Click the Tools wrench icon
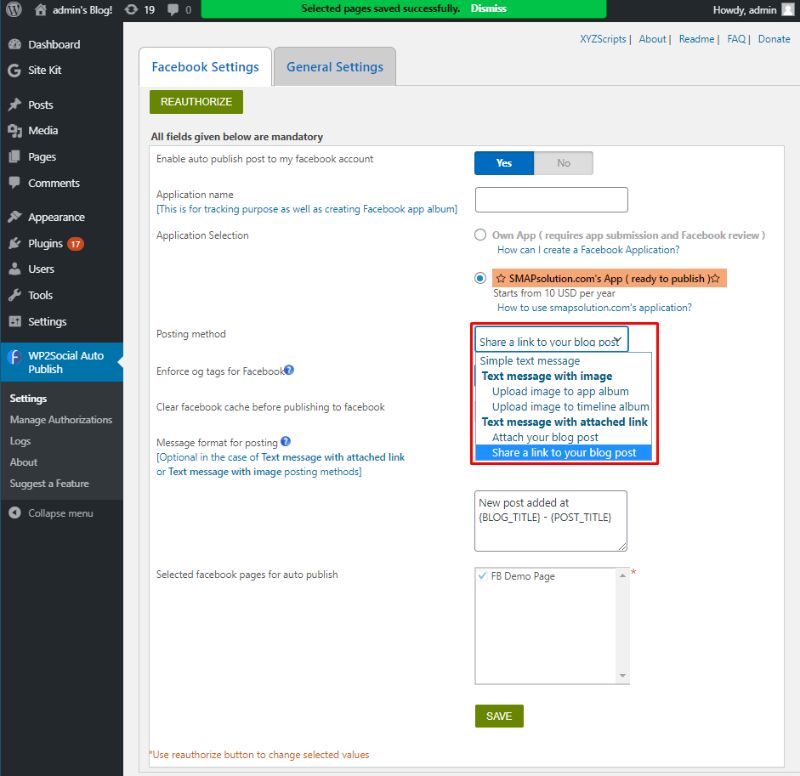Screen dimensions: 800x776 [x=15, y=295]
